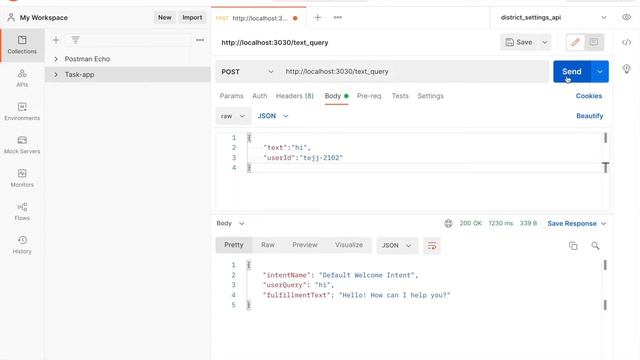Switch to the Pre-req. tab

coord(370,96)
